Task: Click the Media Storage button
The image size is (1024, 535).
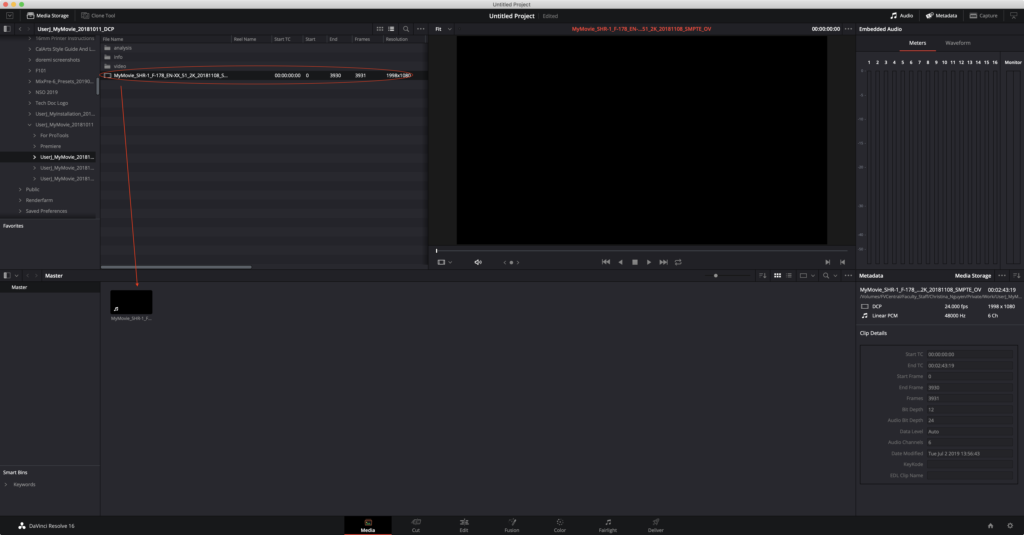Action: (x=48, y=16)
